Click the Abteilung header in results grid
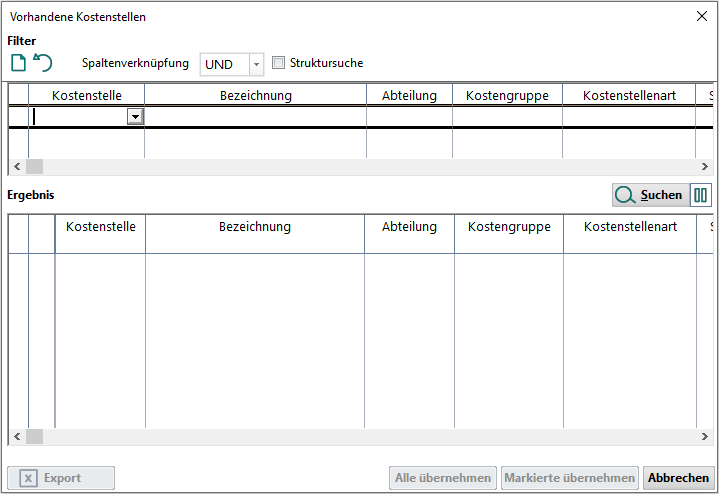Viewport: 719px width, 494px height. [x=409, y=227]
